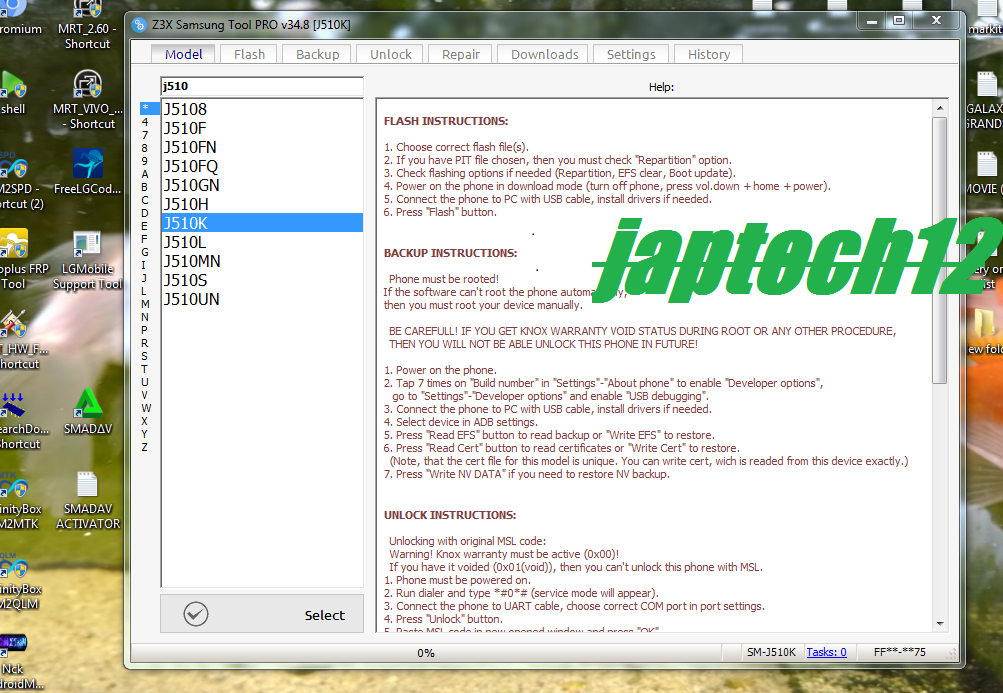Filter models by index letter N
Image resolution: width=1003 pixels, height=693 pixels.
[x=145, y=317]
